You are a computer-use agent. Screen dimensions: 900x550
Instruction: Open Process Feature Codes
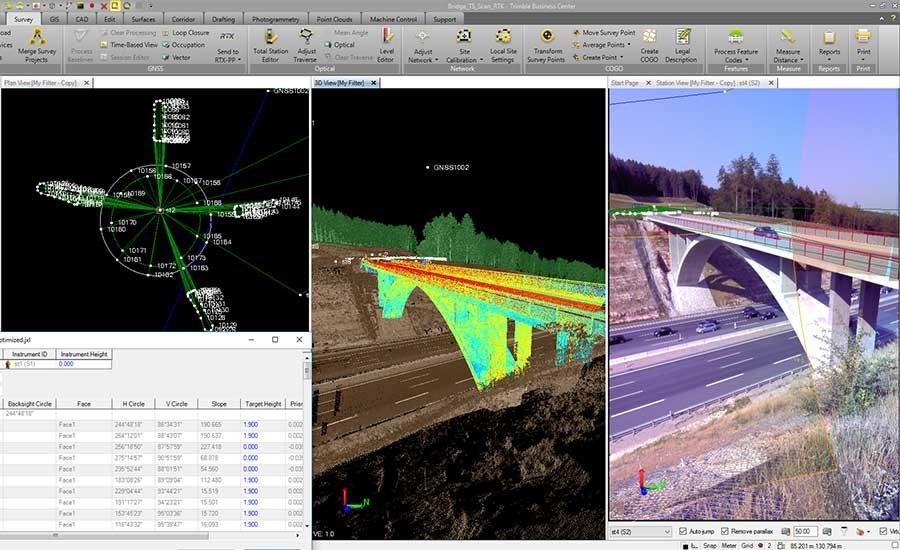[736, 46]
